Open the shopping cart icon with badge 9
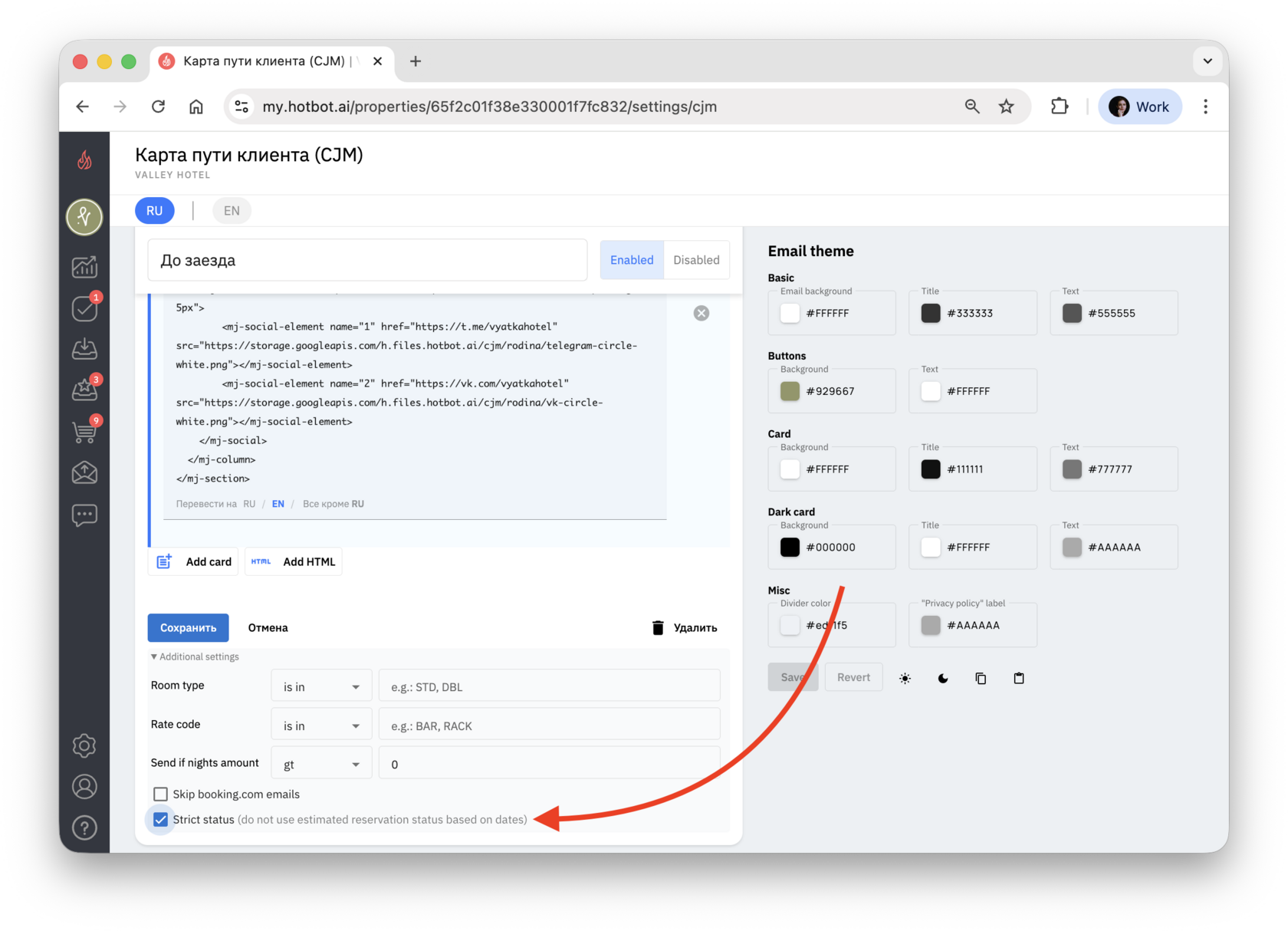The image size is (1288, 931). coord(84,431)
